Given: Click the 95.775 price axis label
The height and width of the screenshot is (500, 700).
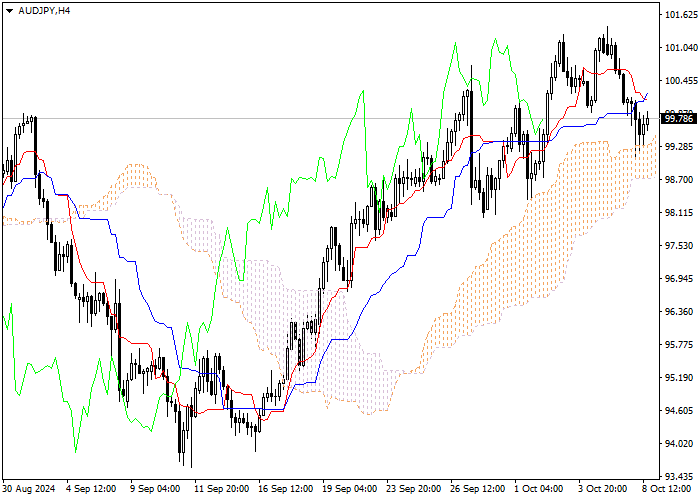Looking at the screenshot, I should coord(681,345).
